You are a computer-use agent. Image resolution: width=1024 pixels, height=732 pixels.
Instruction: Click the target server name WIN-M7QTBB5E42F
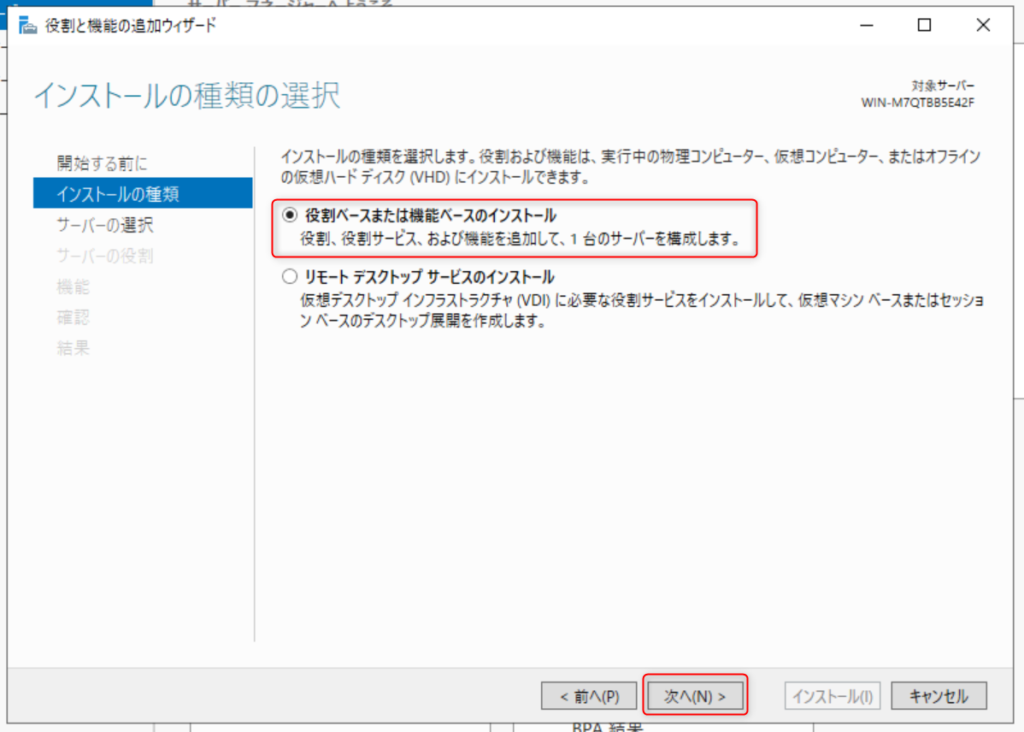coord(917,102)
